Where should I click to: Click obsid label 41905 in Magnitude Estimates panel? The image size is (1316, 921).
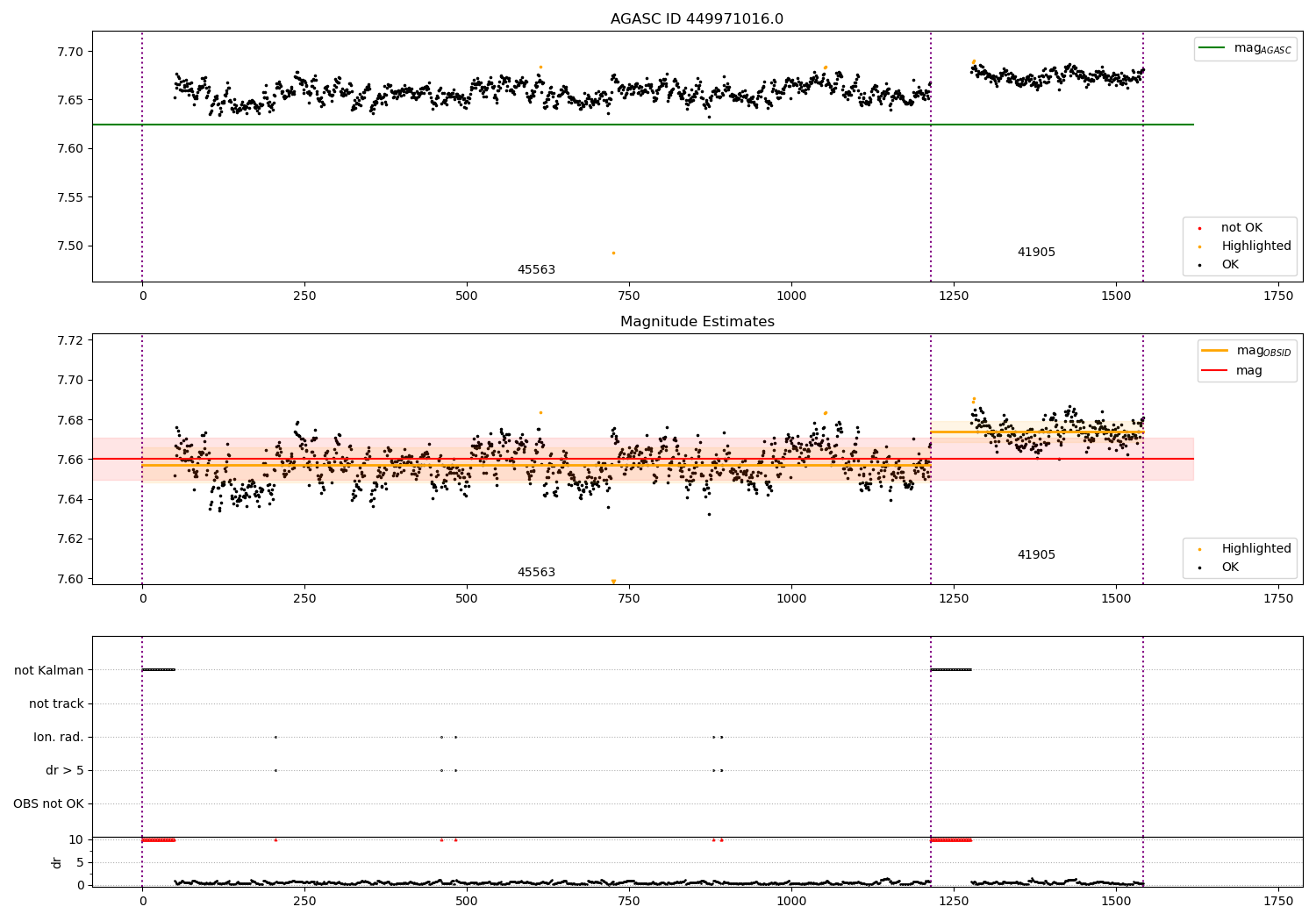tap(1036, 554)
